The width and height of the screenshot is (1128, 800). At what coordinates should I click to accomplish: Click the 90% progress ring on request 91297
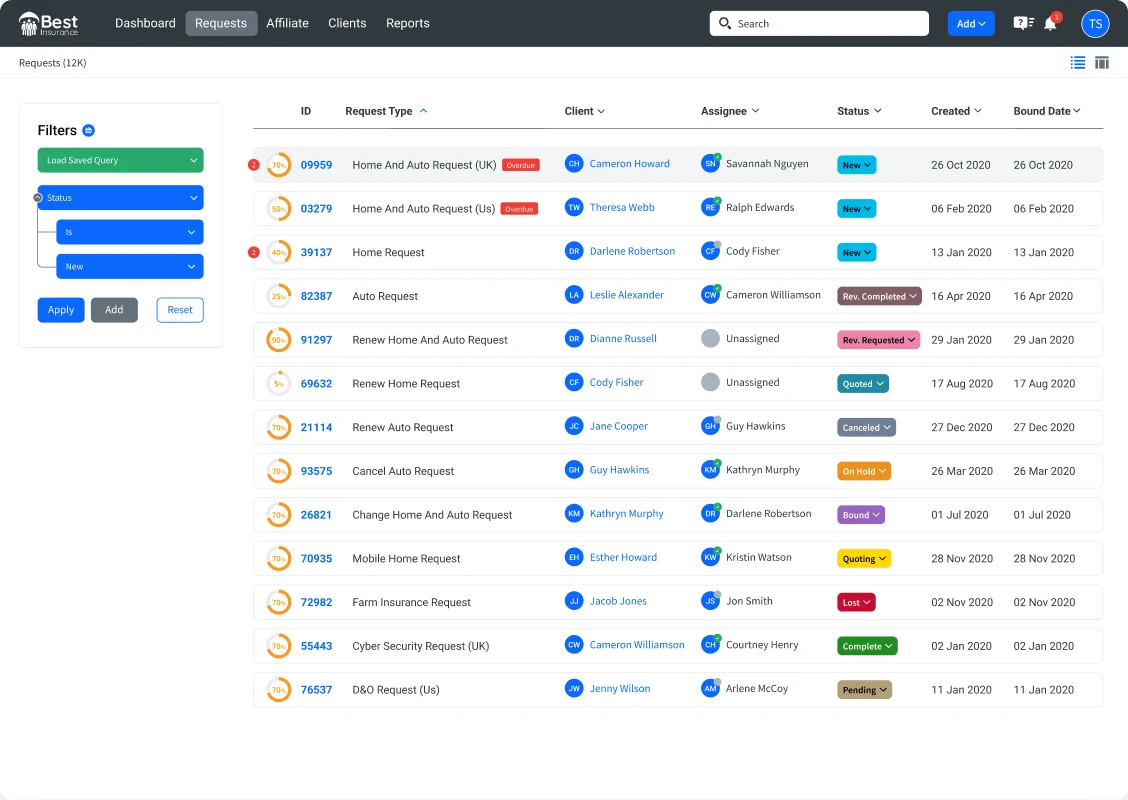(x=279, y=340)
